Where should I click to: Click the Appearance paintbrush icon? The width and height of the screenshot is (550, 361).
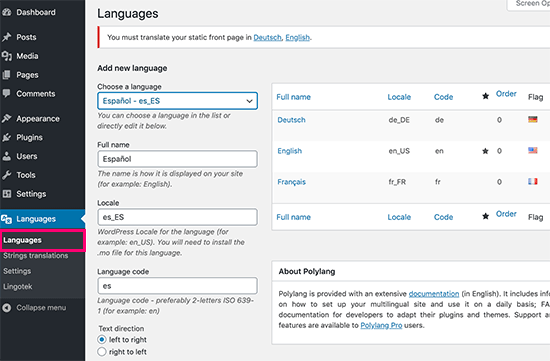pos(6,119)
